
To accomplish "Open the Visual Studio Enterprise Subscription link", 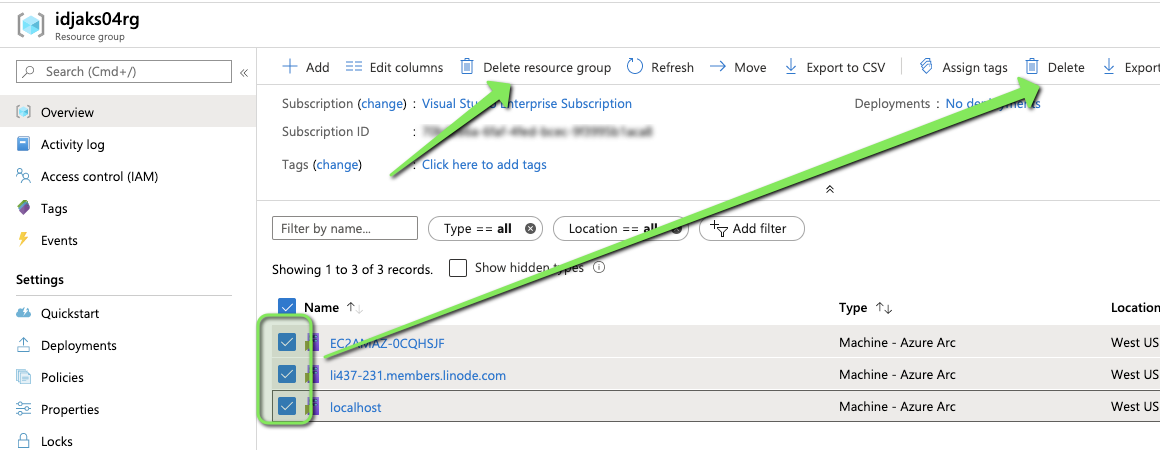I will [x=527, y=104].
